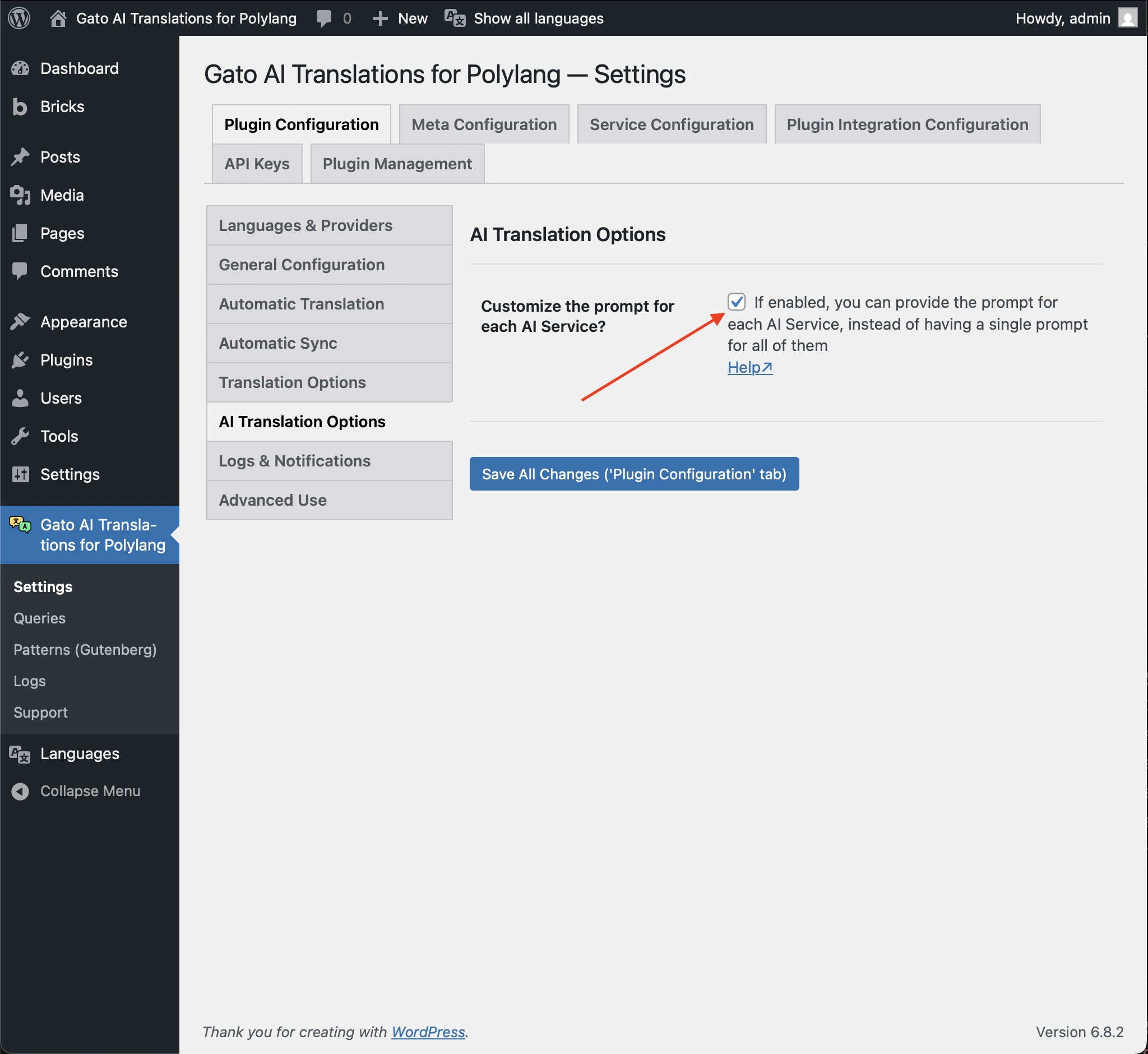The image size is (1148, 1054).
Task: Open the WordPress logo menu in the admin bar
Action: (x=19, y=18)
